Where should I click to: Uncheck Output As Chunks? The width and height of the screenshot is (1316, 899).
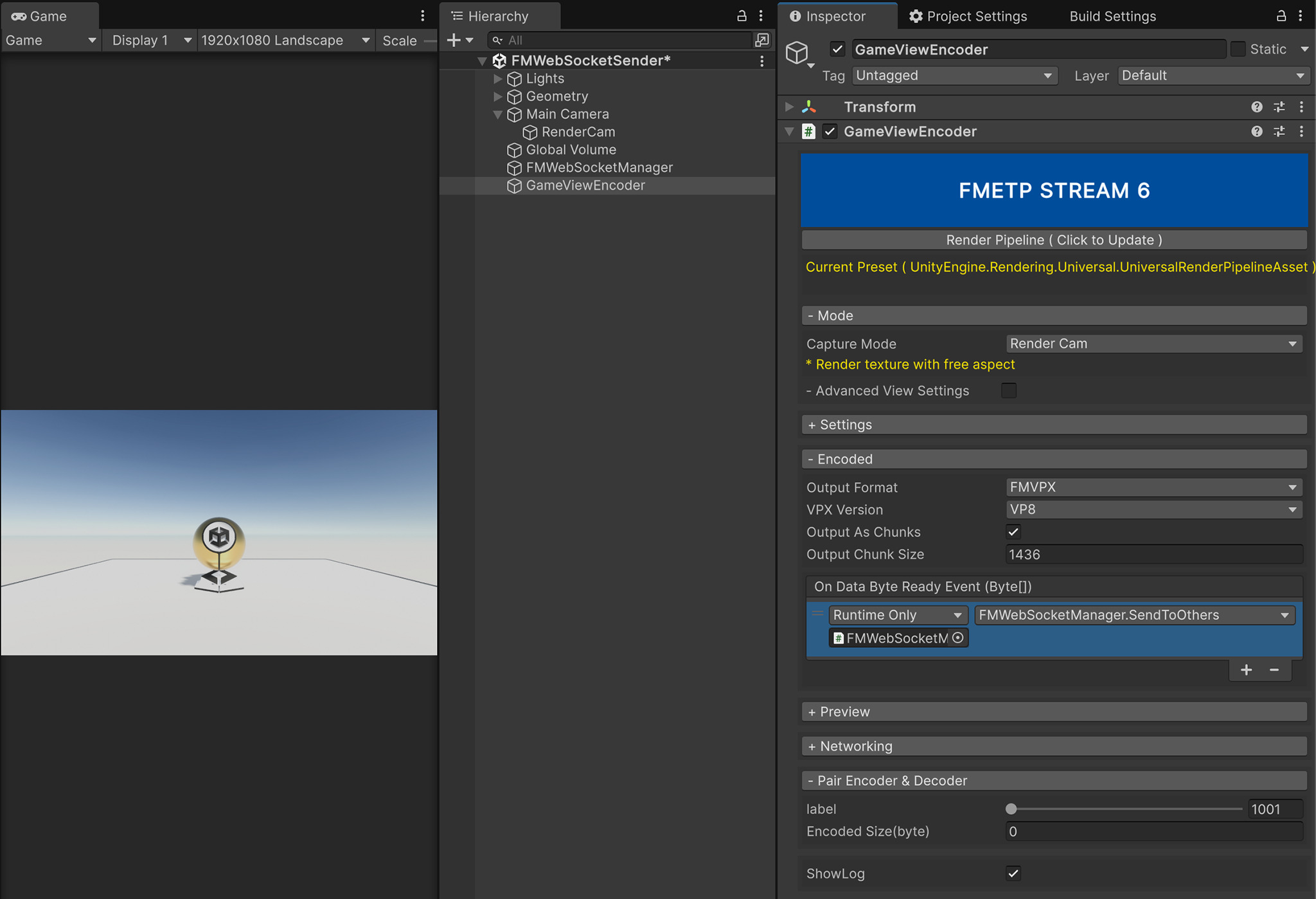click(1013, 531)
